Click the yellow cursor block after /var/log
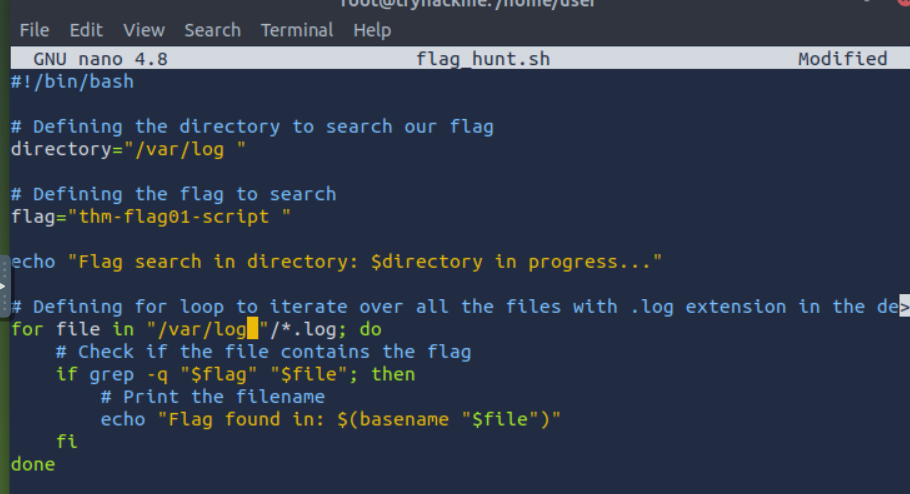The height and width of the screenshot is (494, 910). point(252,329)
